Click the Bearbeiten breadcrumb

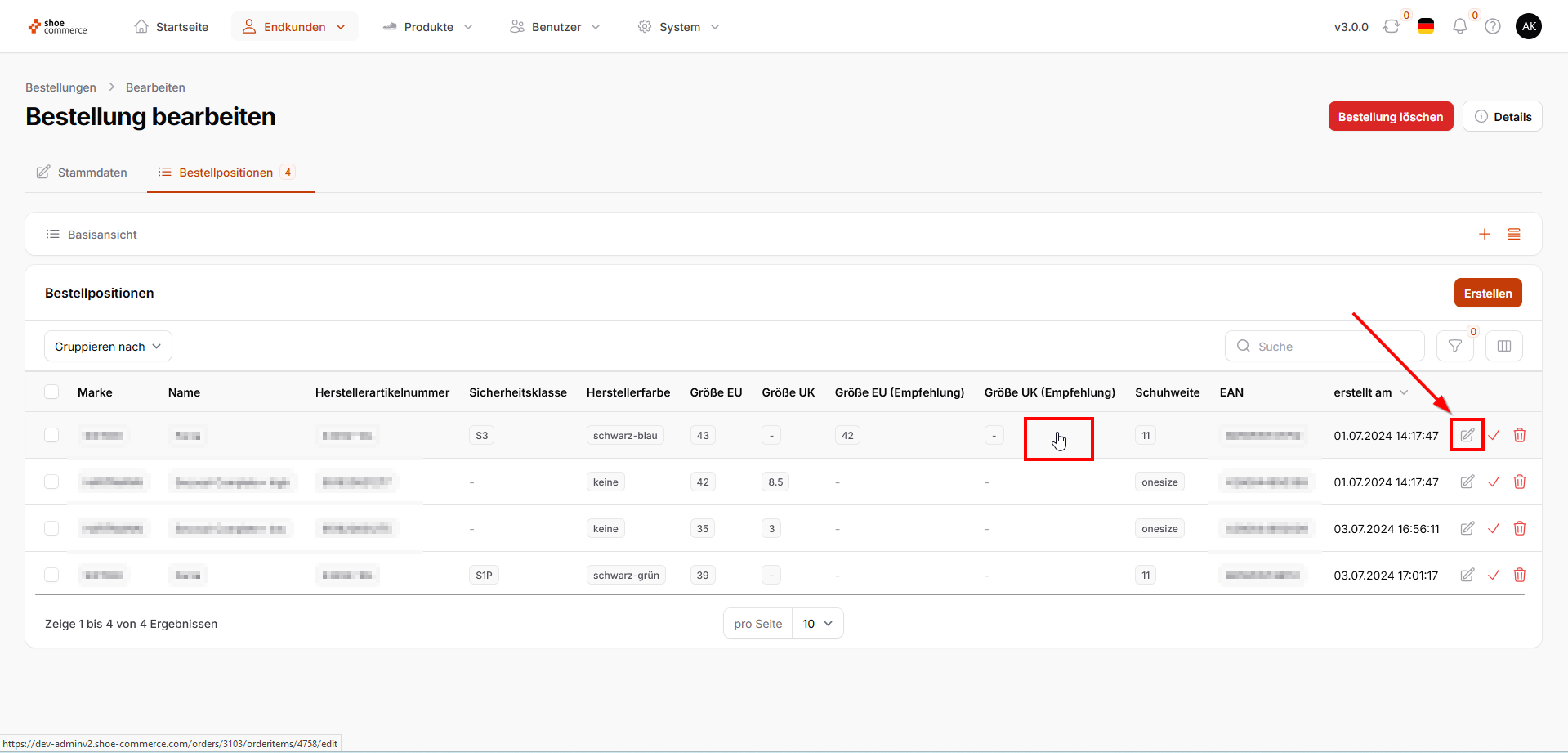pyautogui.click(x=155, y=87)
